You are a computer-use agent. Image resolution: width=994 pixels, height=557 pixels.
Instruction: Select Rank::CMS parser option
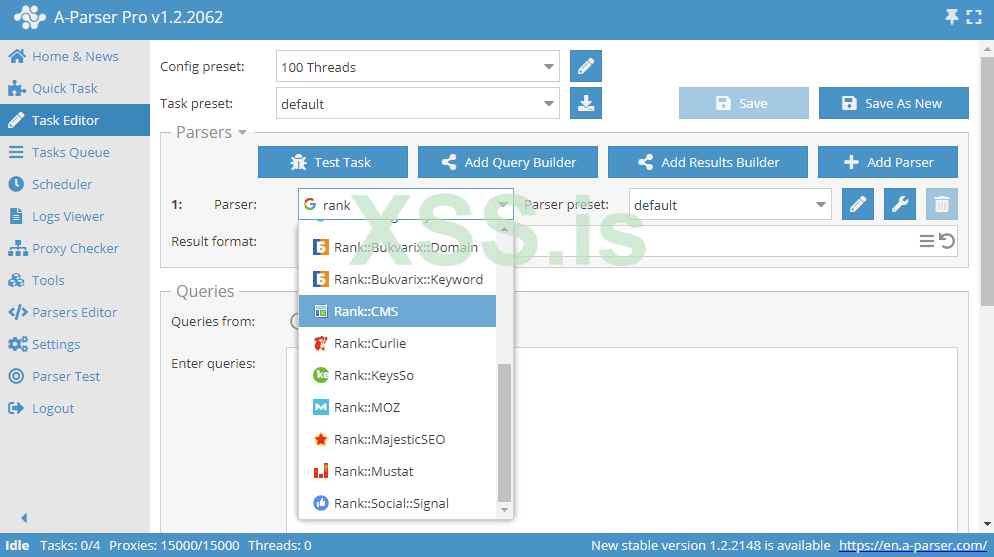point(397,311)
